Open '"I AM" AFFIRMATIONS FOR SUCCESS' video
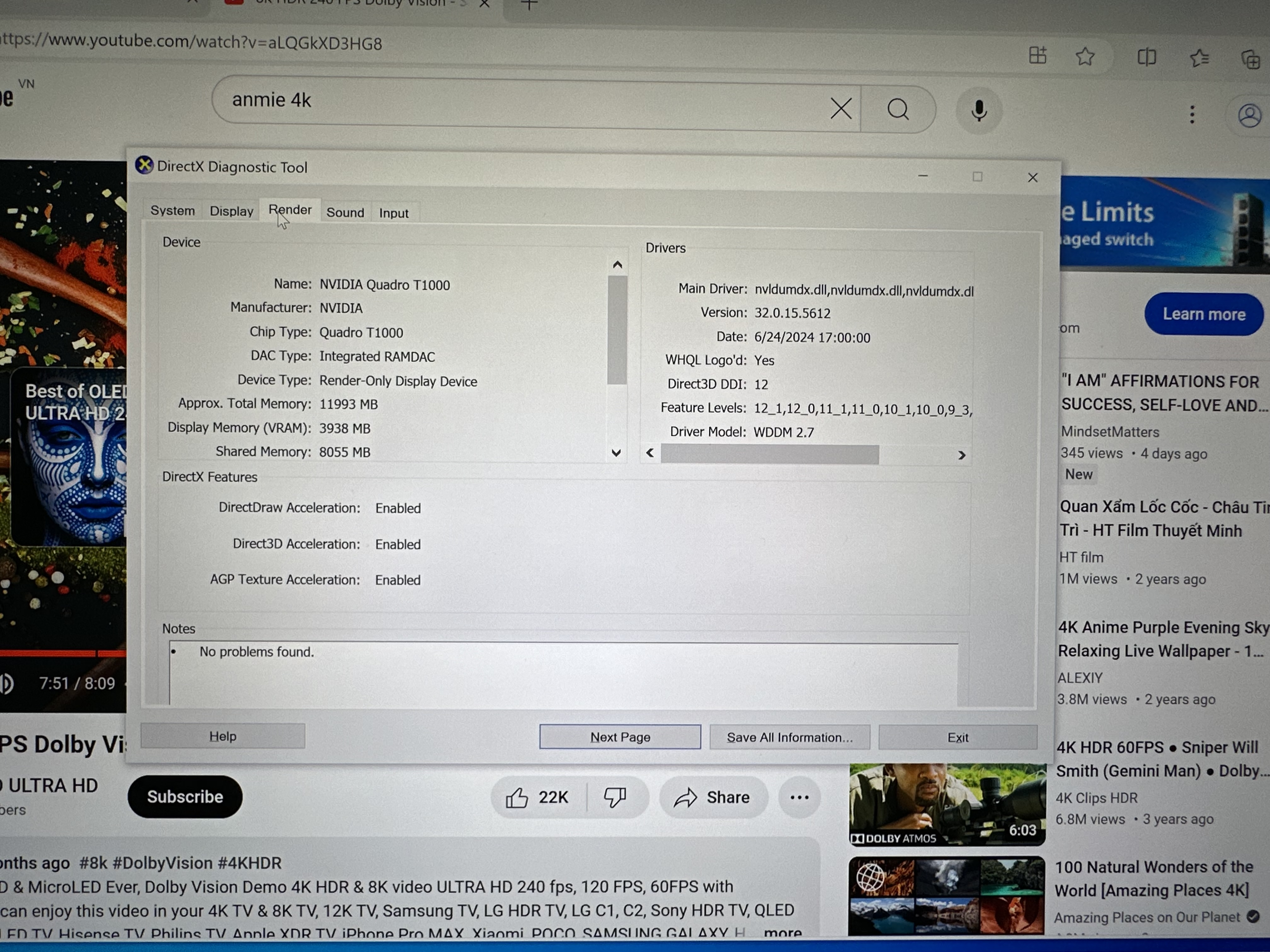This screenshot has height=952, width=1270. click(1165, 393)
